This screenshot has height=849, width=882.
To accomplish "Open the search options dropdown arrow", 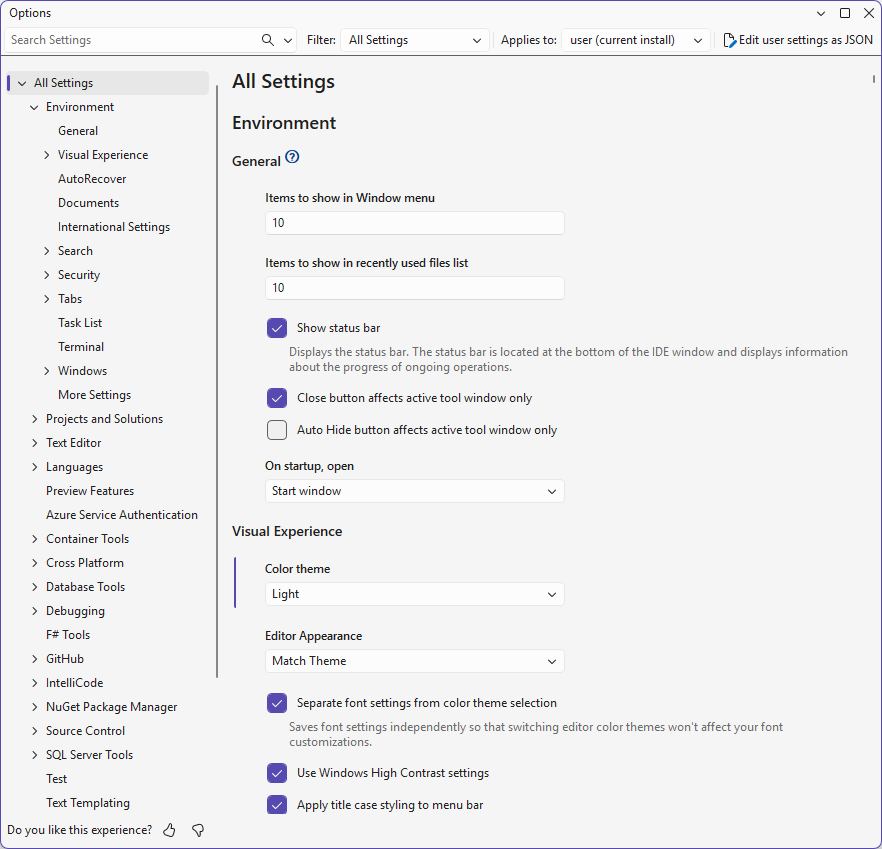I will coord(287,41).
